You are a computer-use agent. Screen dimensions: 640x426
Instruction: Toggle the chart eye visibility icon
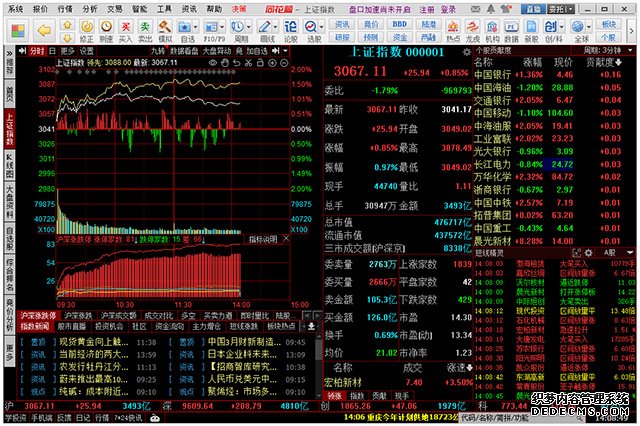pos(213,63)
